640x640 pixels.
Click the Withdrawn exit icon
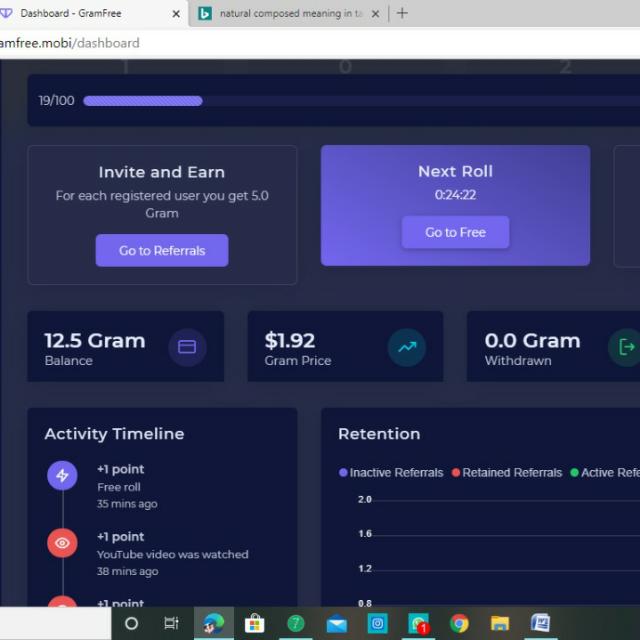pos(626,347)
